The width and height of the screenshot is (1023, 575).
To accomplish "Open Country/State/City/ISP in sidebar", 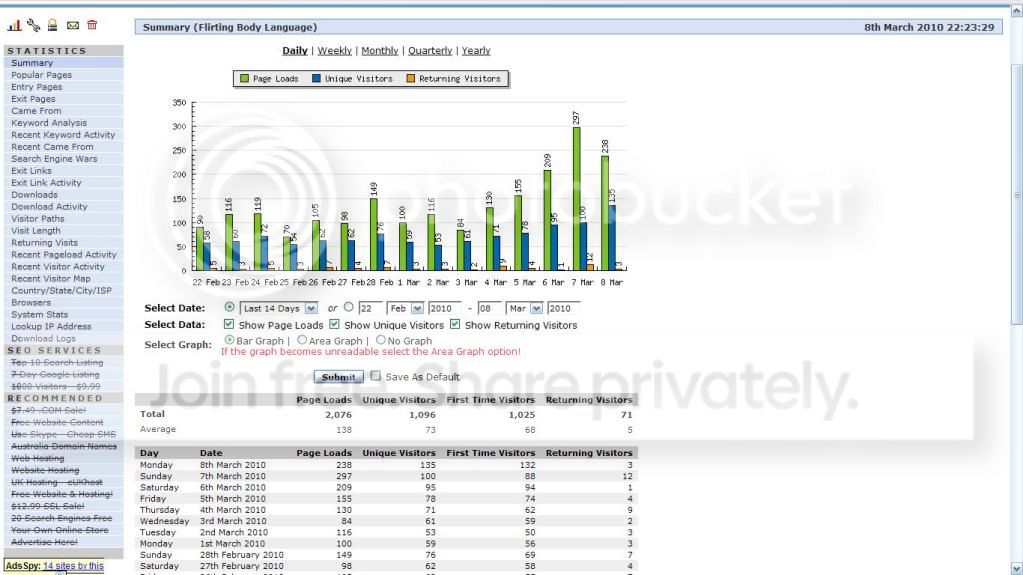I will [61, 290].
